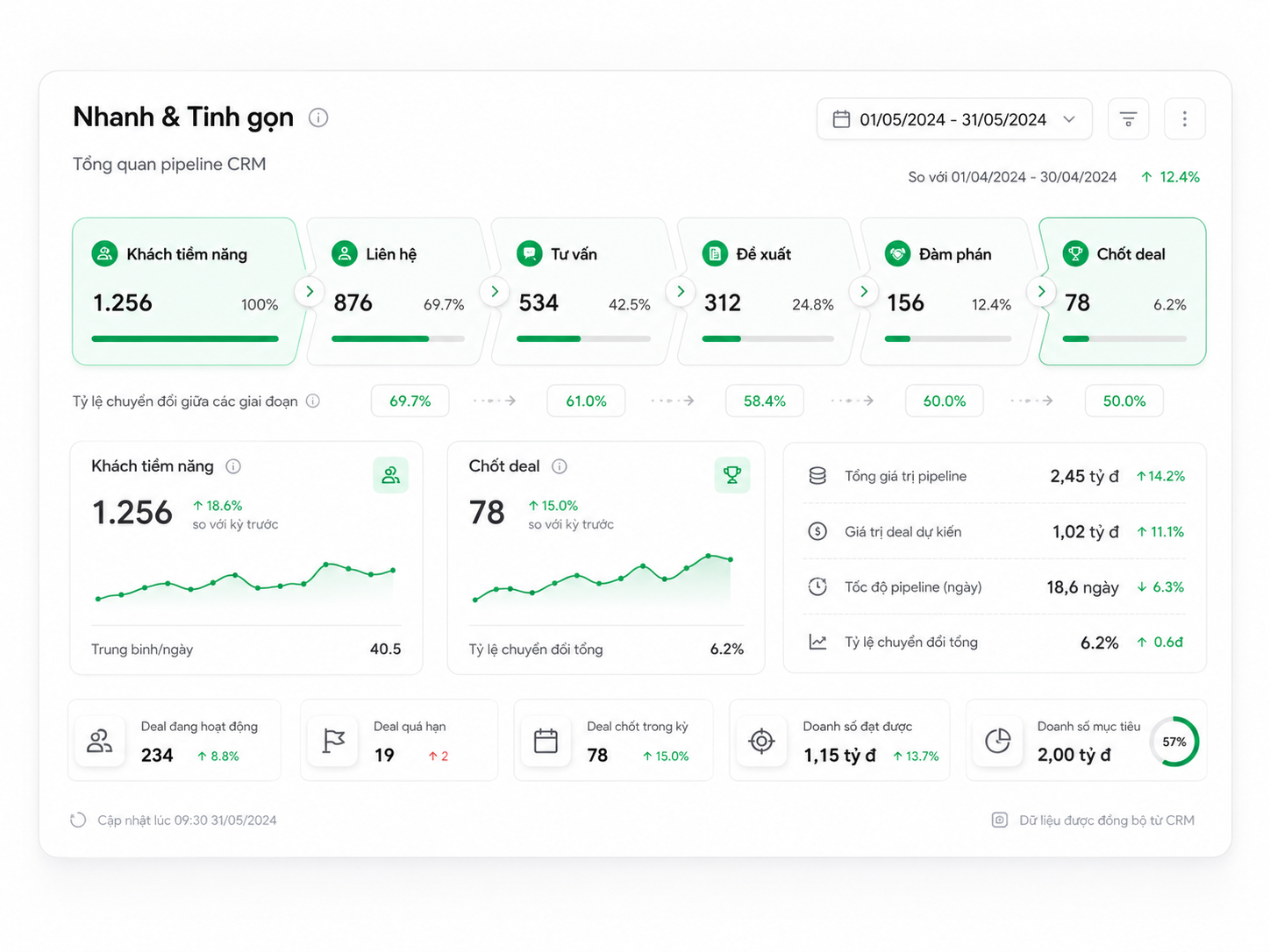Open the filter icon button
This screenshot has height=952, width=1270.
tap(1128, 118)
